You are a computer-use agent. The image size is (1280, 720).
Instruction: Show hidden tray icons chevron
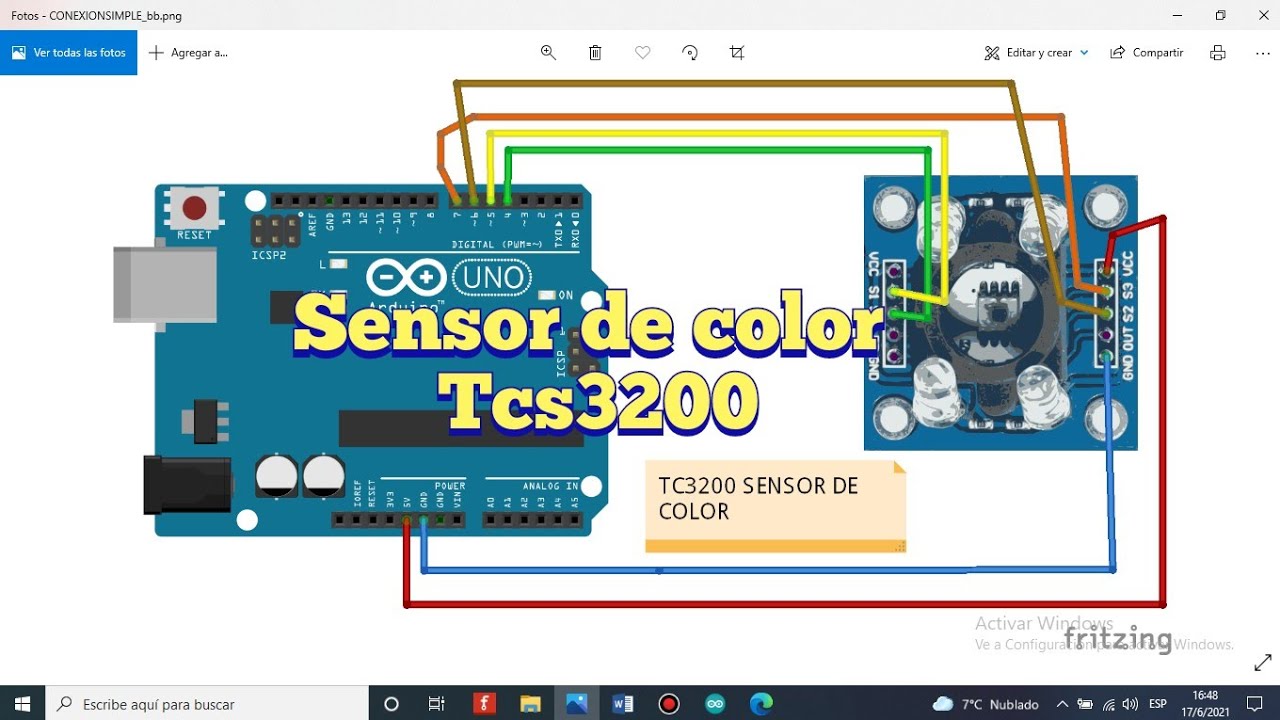click(x=1062, y=704)
